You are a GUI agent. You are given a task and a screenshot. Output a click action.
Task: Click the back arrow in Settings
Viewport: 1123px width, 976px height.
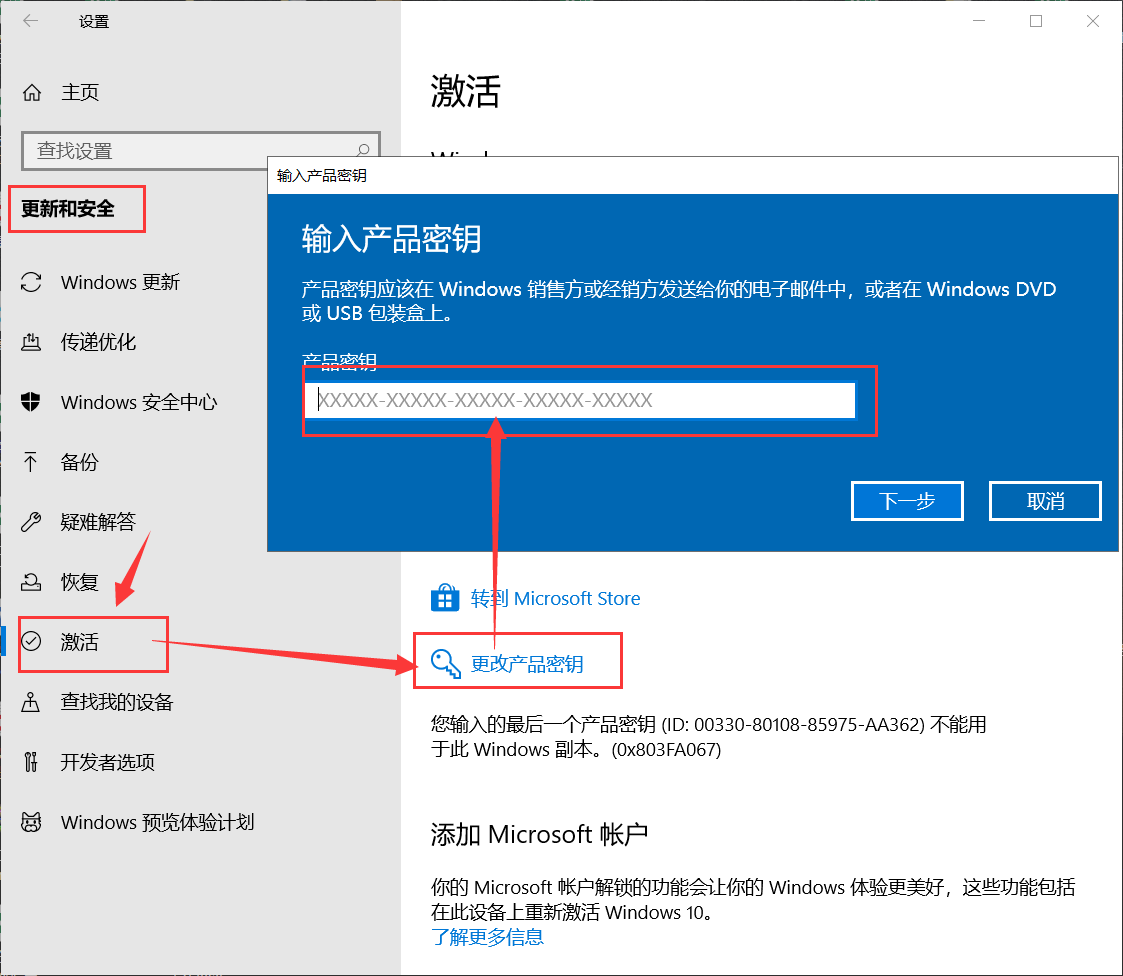click(x=30, y=21)
